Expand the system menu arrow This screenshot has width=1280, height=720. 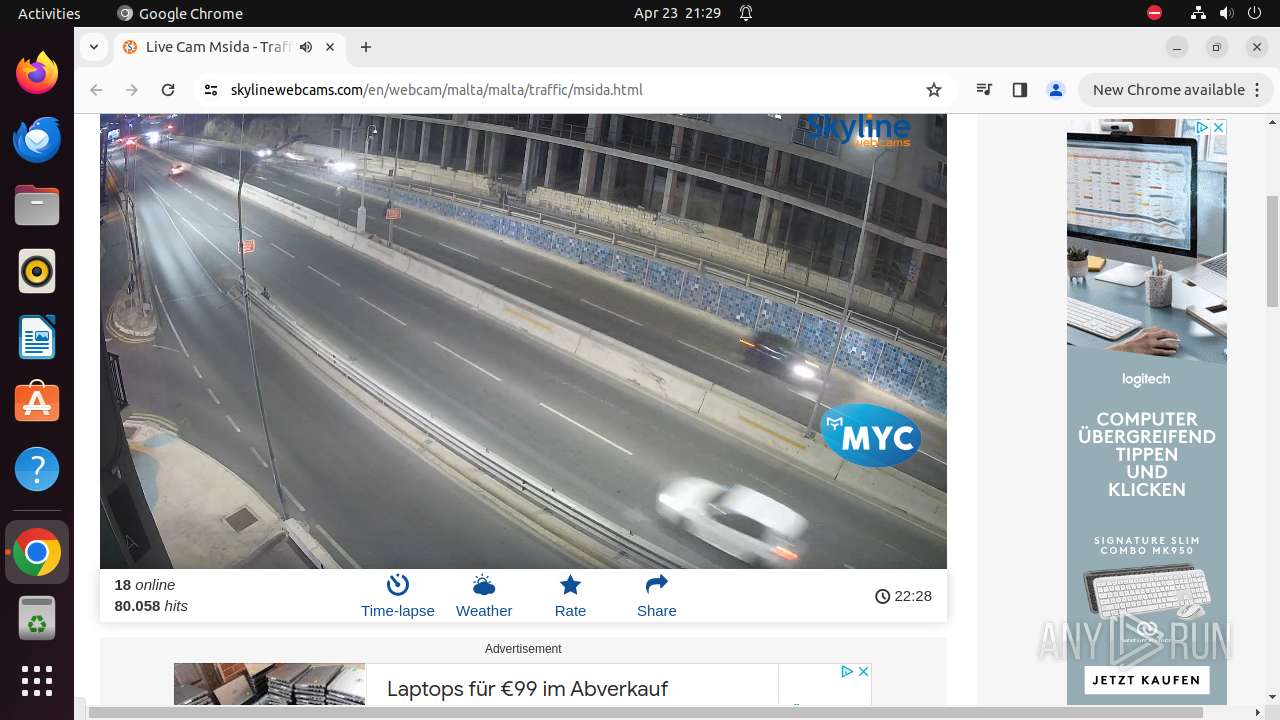1254,13
